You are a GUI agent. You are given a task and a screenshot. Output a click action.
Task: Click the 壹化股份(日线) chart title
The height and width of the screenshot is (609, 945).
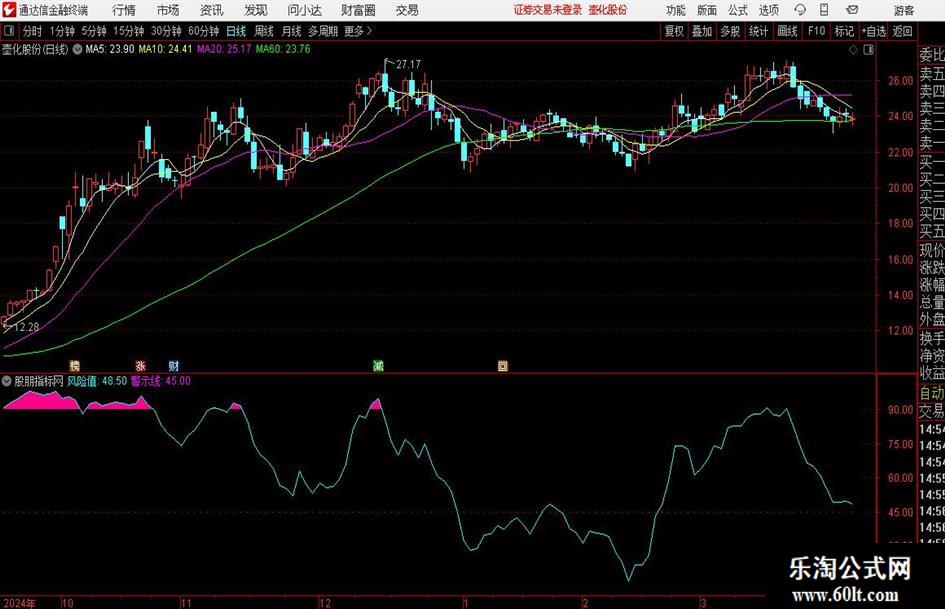35,49
